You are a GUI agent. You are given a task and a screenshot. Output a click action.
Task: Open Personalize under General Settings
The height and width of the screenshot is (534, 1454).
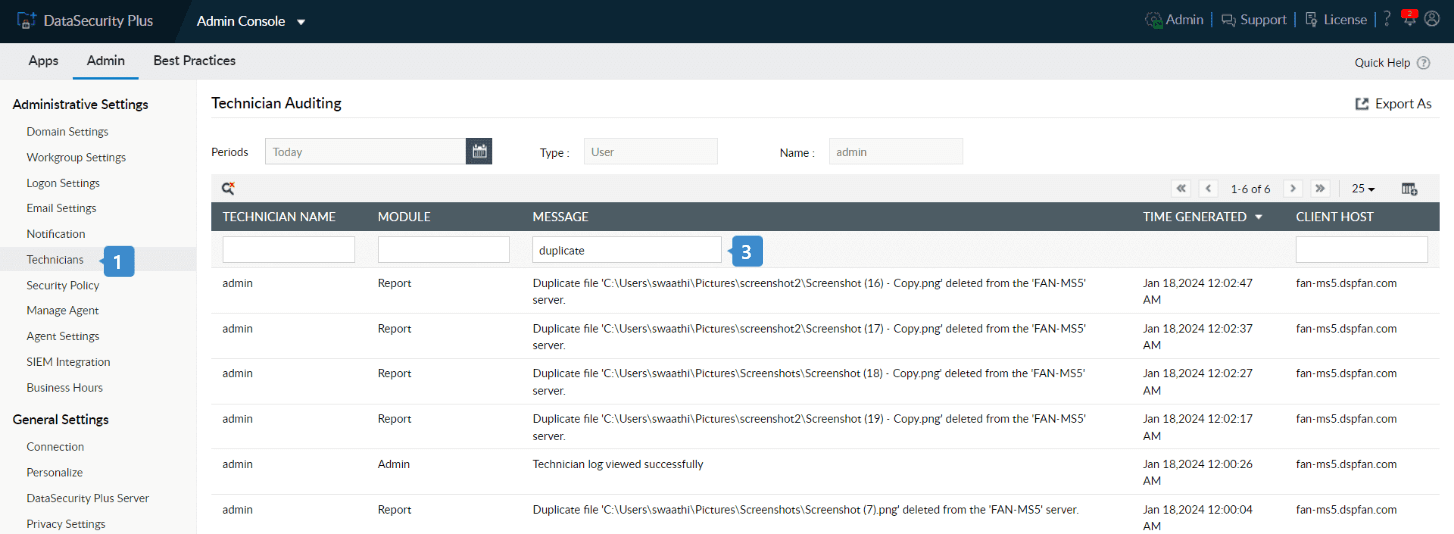54,473
